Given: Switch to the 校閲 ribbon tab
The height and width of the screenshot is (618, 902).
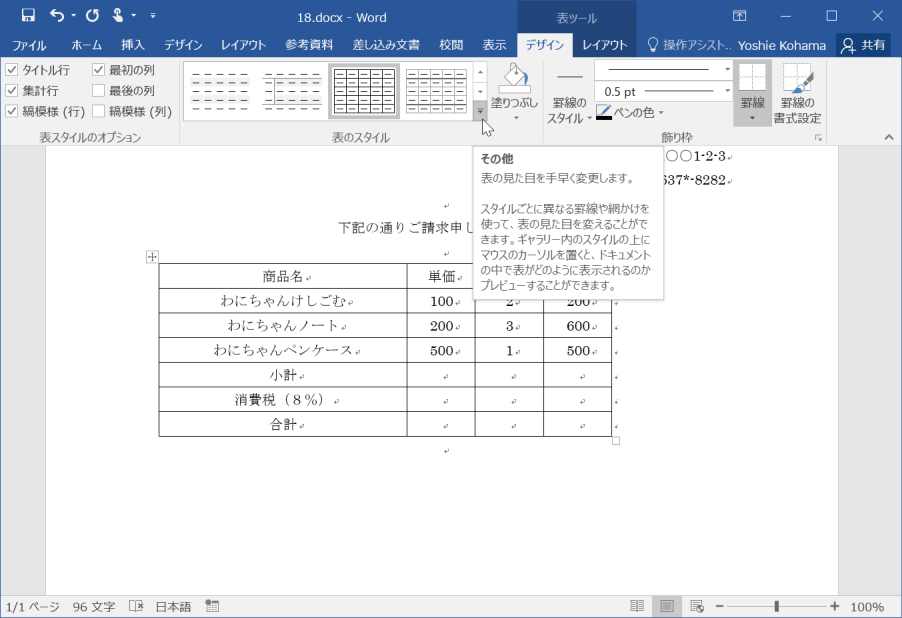Looking at the screenshot, I should coord(450,44).
